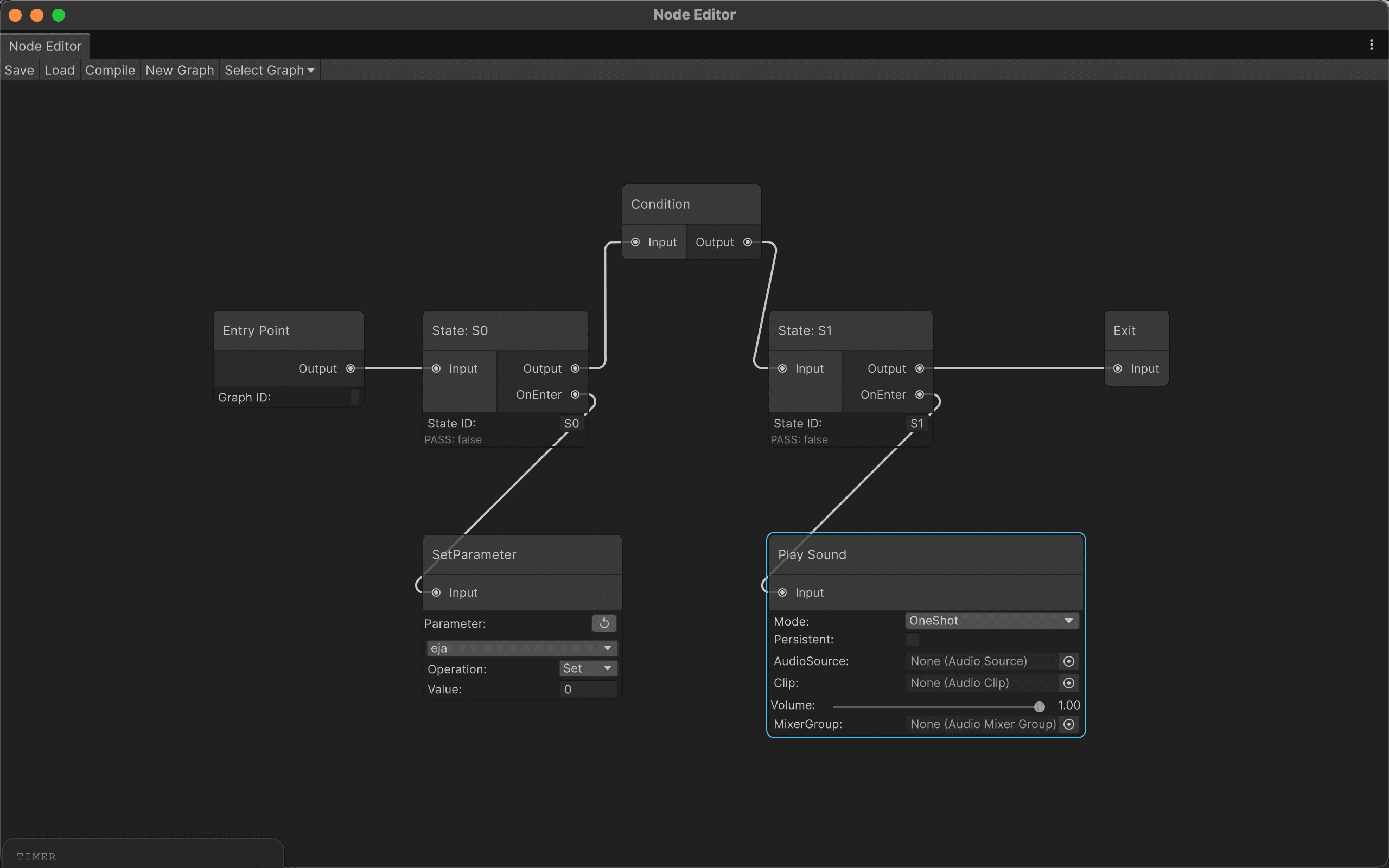1389x868 pixels.
Task: Click the State S0 Input port
Action: [436, 368]
